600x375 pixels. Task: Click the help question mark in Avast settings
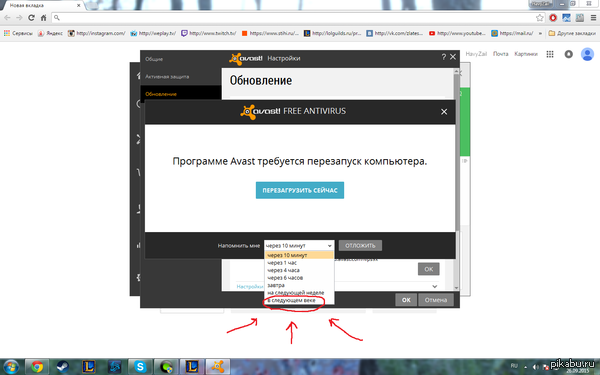coord(443,57)
